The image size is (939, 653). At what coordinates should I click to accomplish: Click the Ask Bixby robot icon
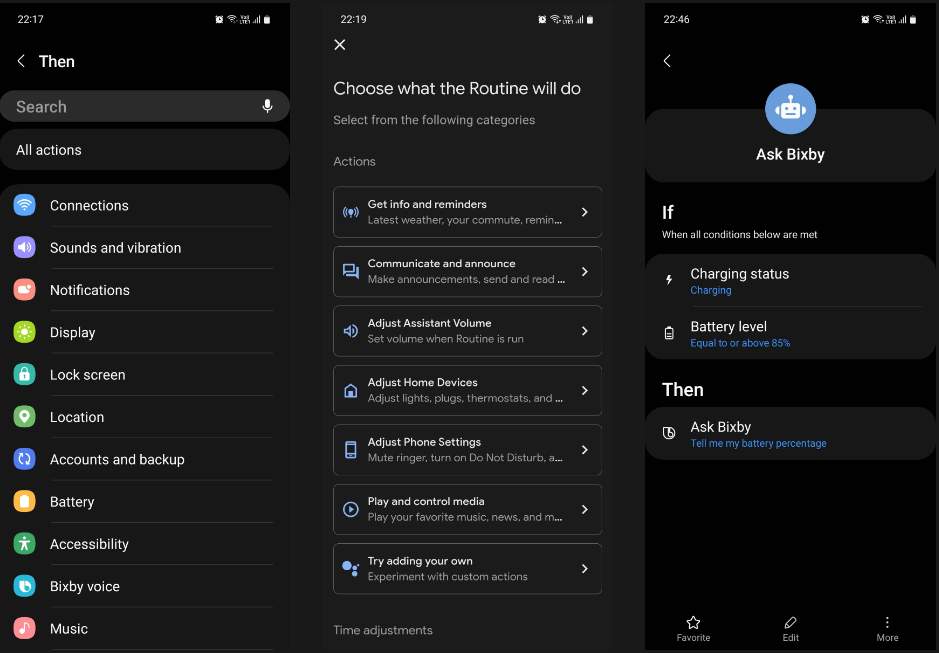(790, 108)
